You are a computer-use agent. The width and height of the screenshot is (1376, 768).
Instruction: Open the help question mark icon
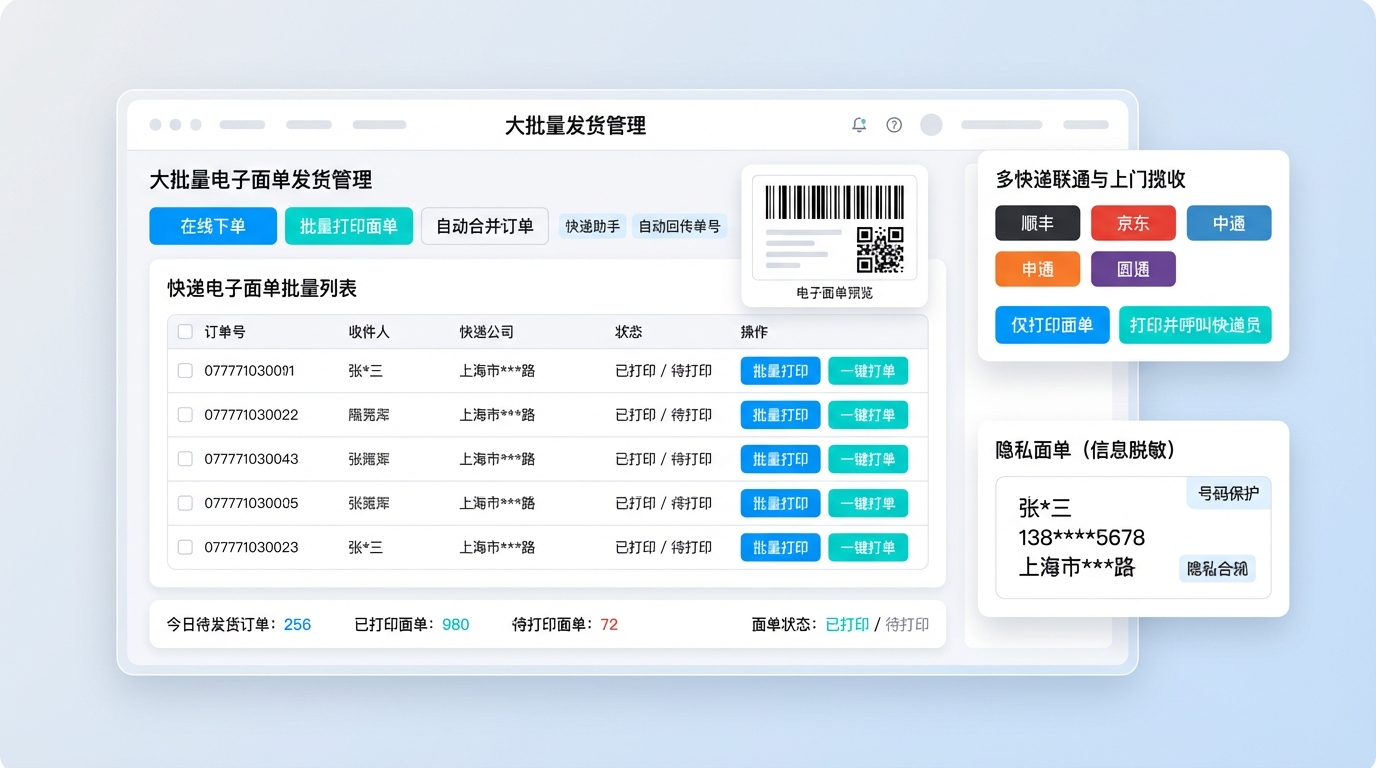[x=894, y=125]
